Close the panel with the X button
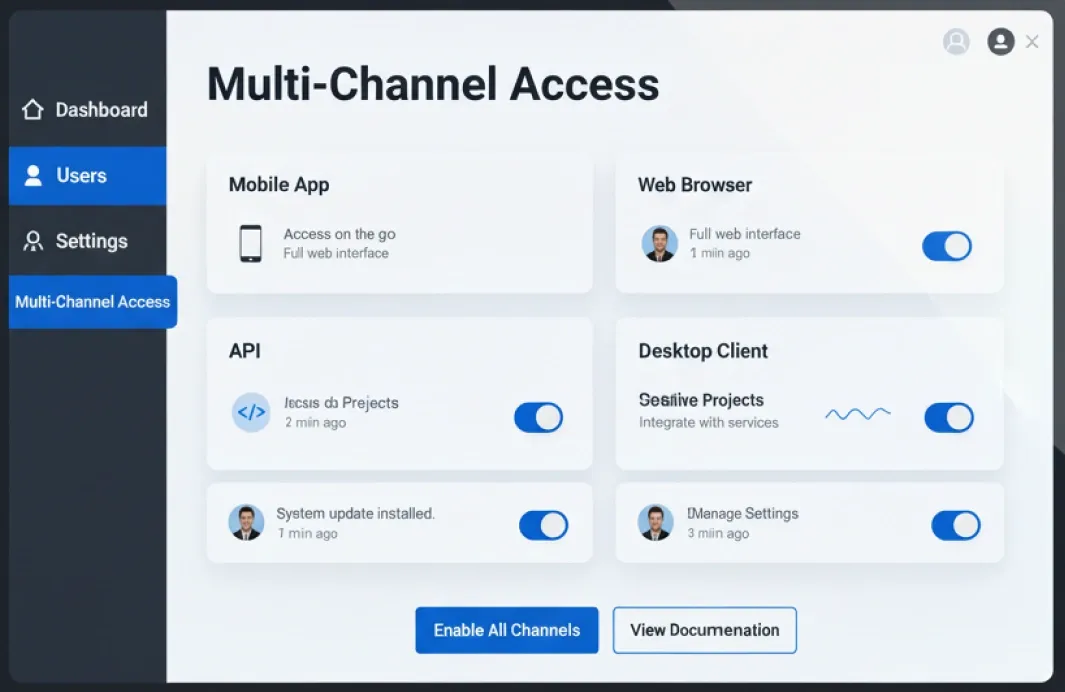This screenshot has width=1065, height=692. 1032,41
